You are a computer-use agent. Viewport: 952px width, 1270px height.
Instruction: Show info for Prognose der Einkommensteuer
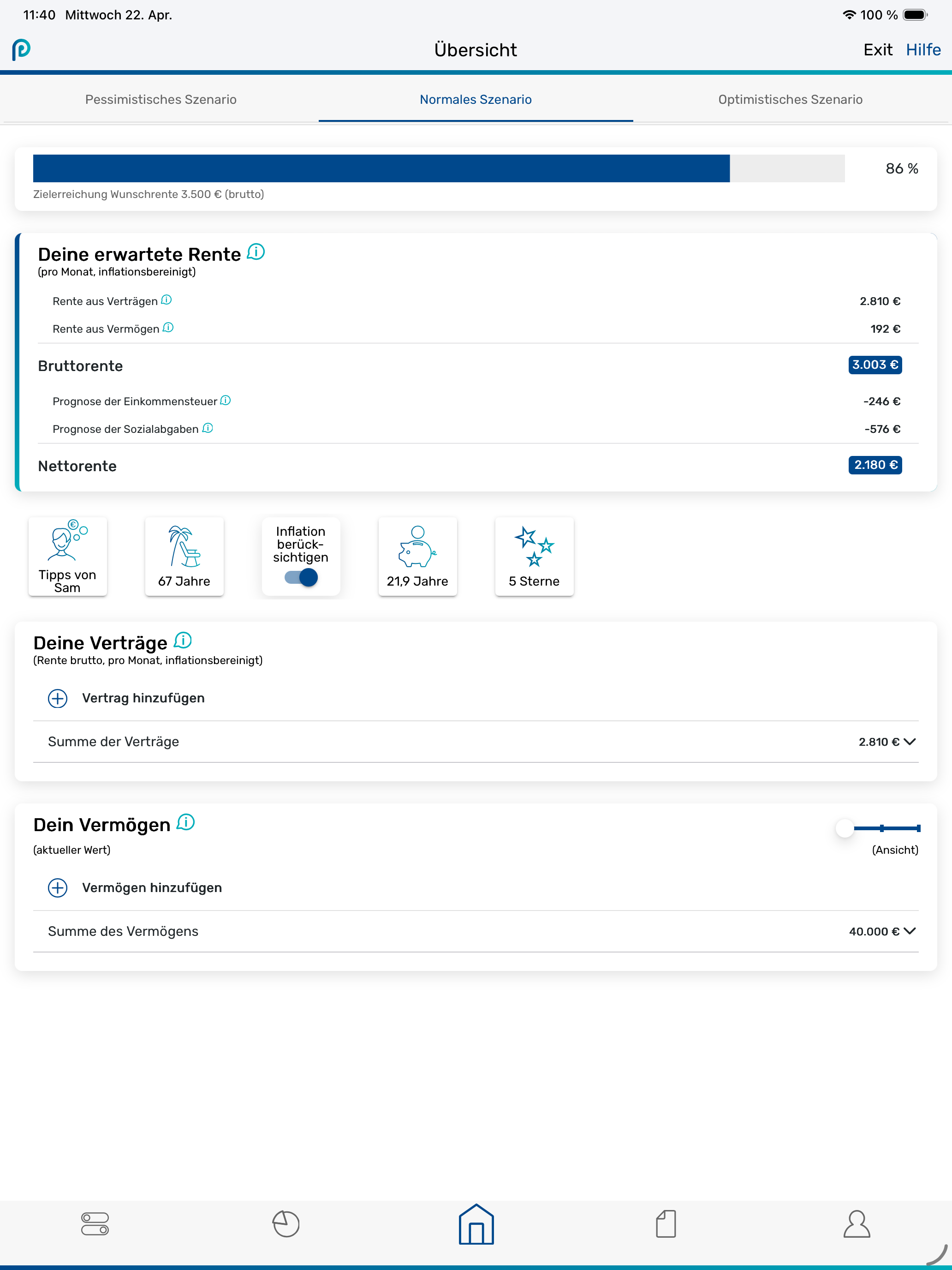(226, 400)
